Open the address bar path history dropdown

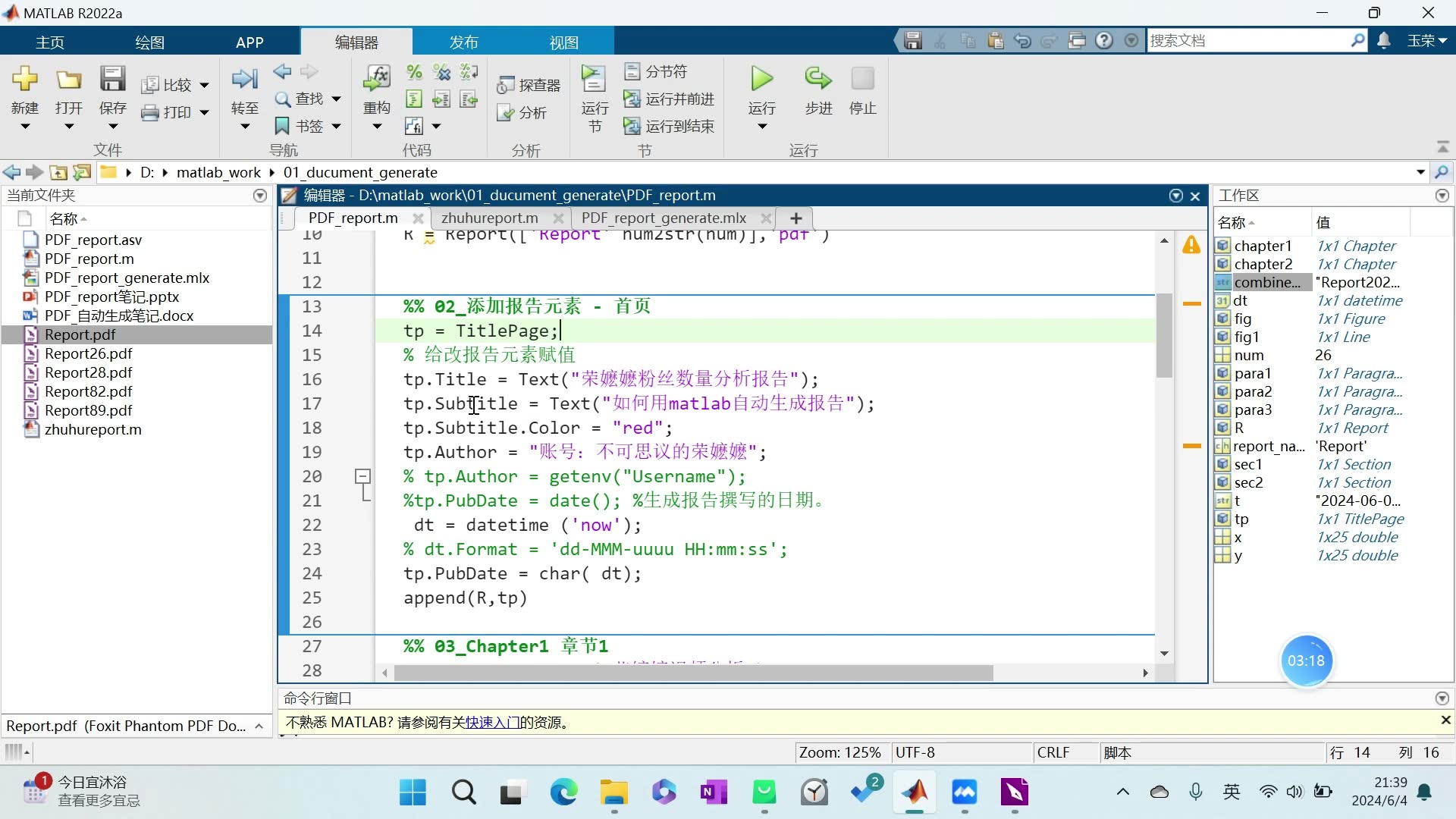click(1420, 172)
